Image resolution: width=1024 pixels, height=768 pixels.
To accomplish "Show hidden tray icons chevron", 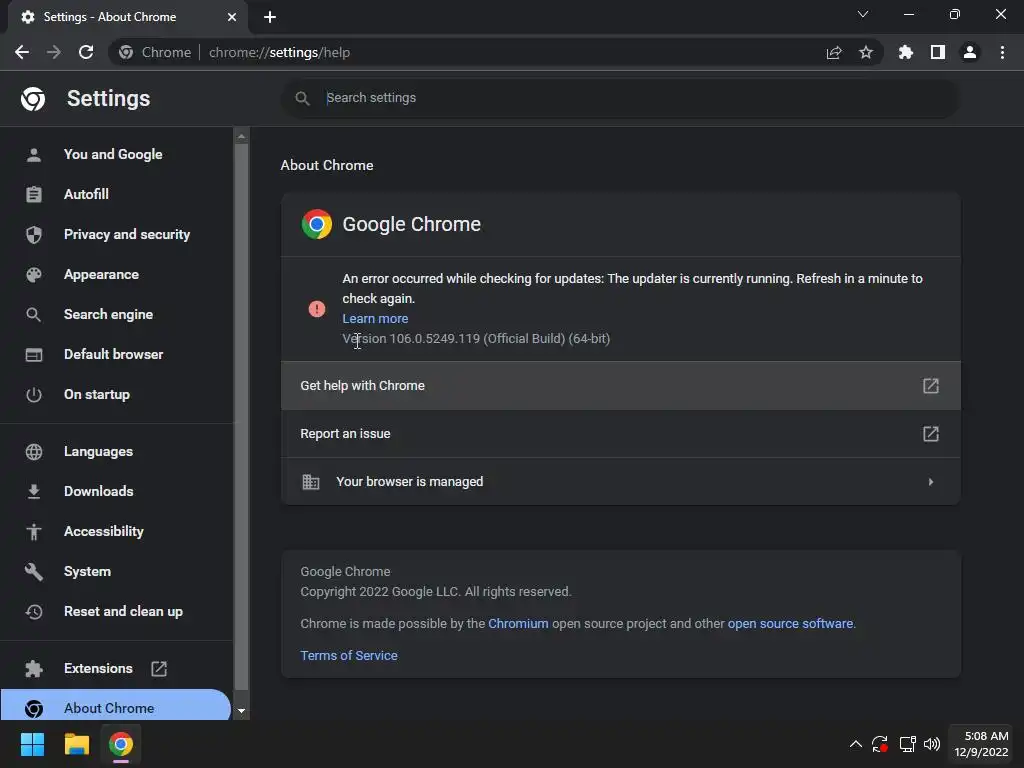I will coord(856,744).
